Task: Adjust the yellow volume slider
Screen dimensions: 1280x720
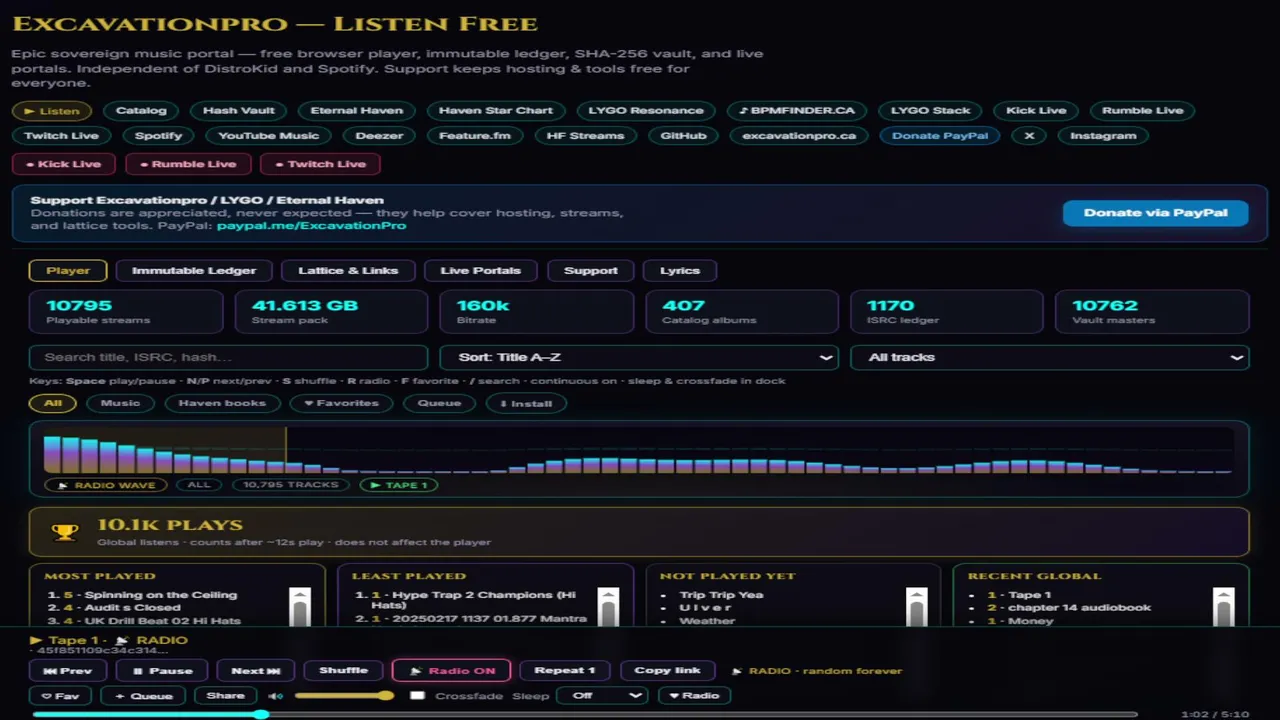Action: (x=344, y=696)
